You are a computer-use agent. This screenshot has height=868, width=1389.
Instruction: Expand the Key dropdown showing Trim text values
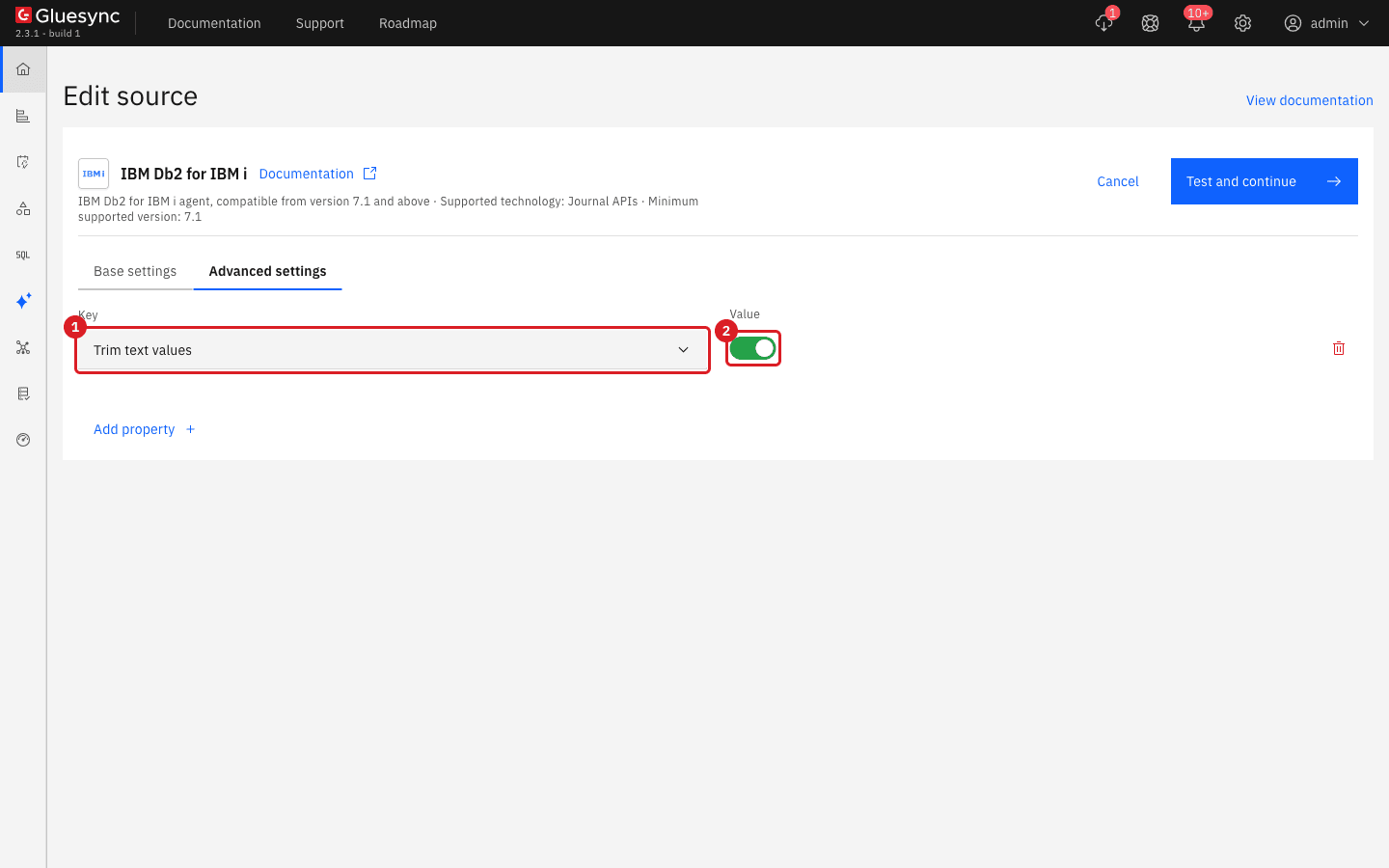tap(393, 350)
